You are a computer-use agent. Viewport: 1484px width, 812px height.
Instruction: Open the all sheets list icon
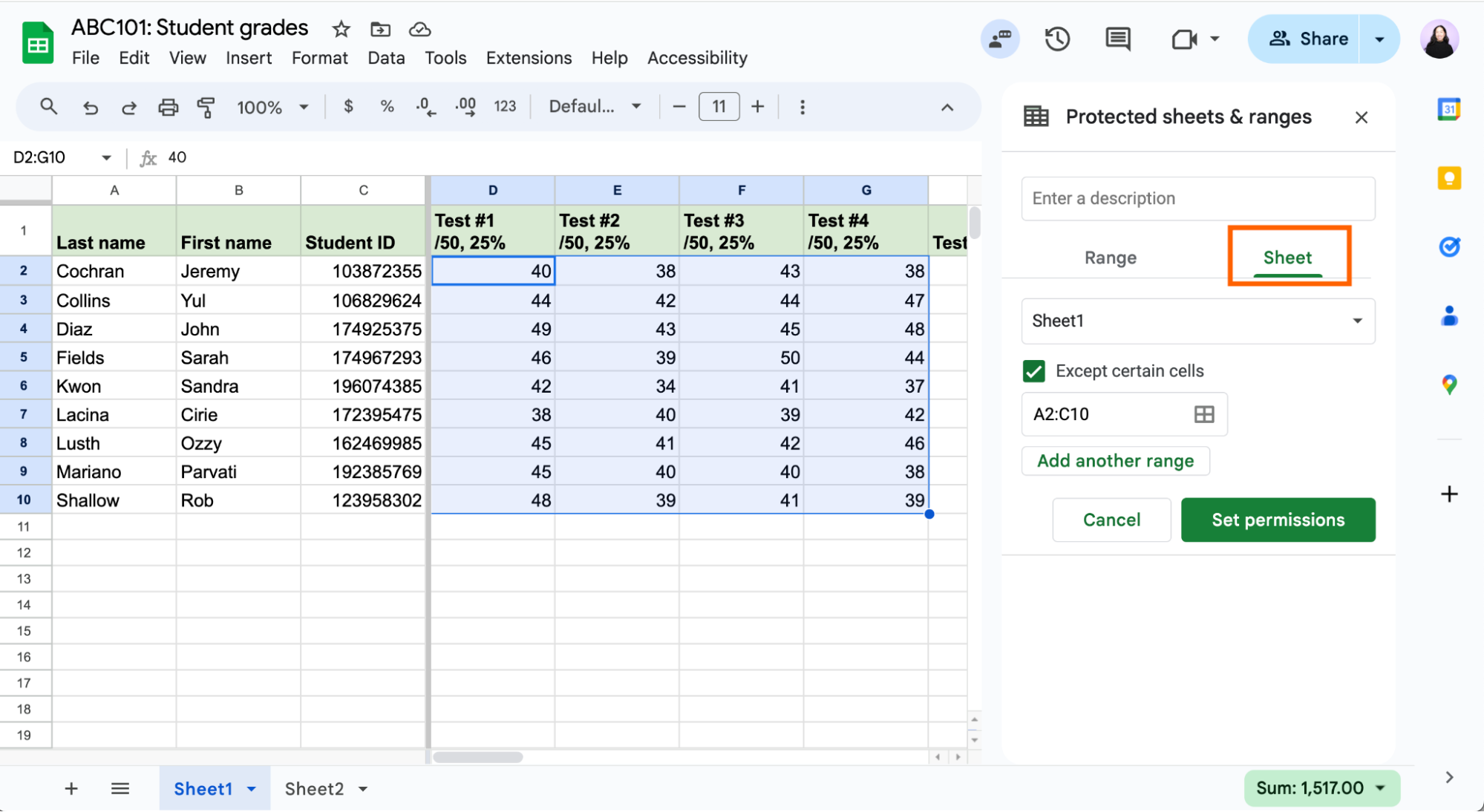pos(120,789)
